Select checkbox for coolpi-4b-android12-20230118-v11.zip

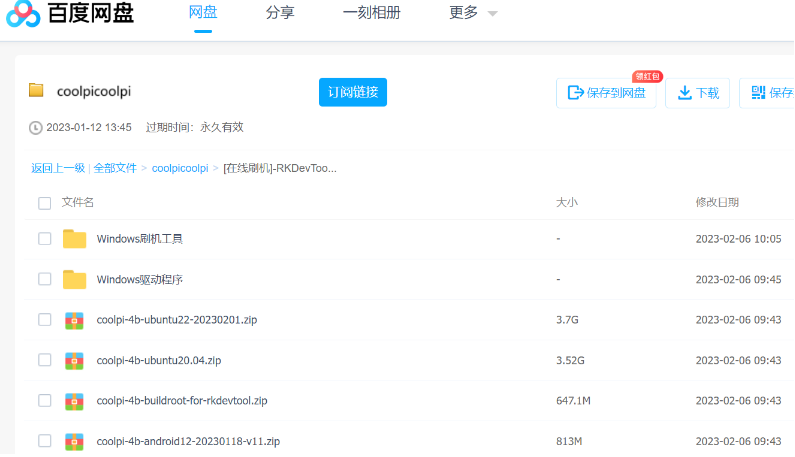coord(45,441)
